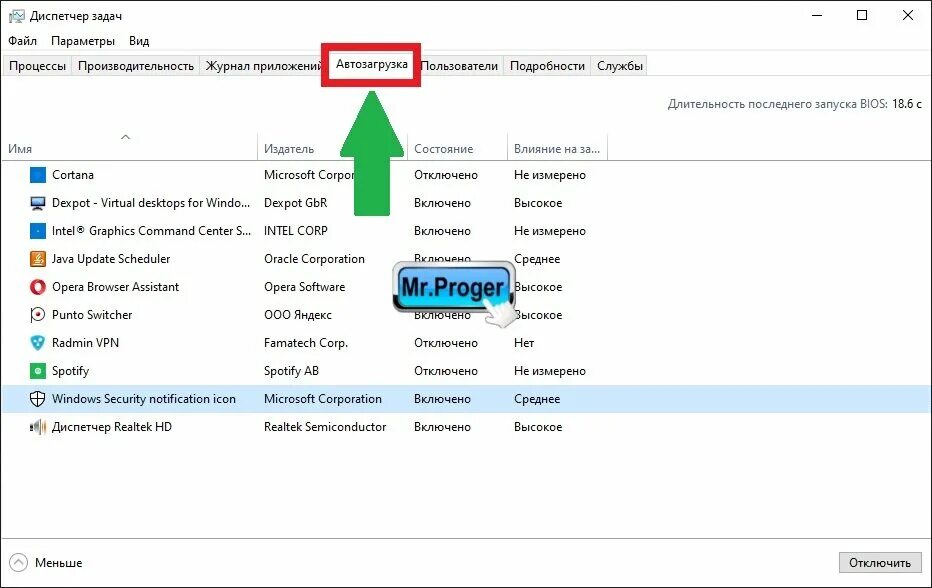Go to the Службы tab
This screenshot has width=932, height=588.
[620, 66]
